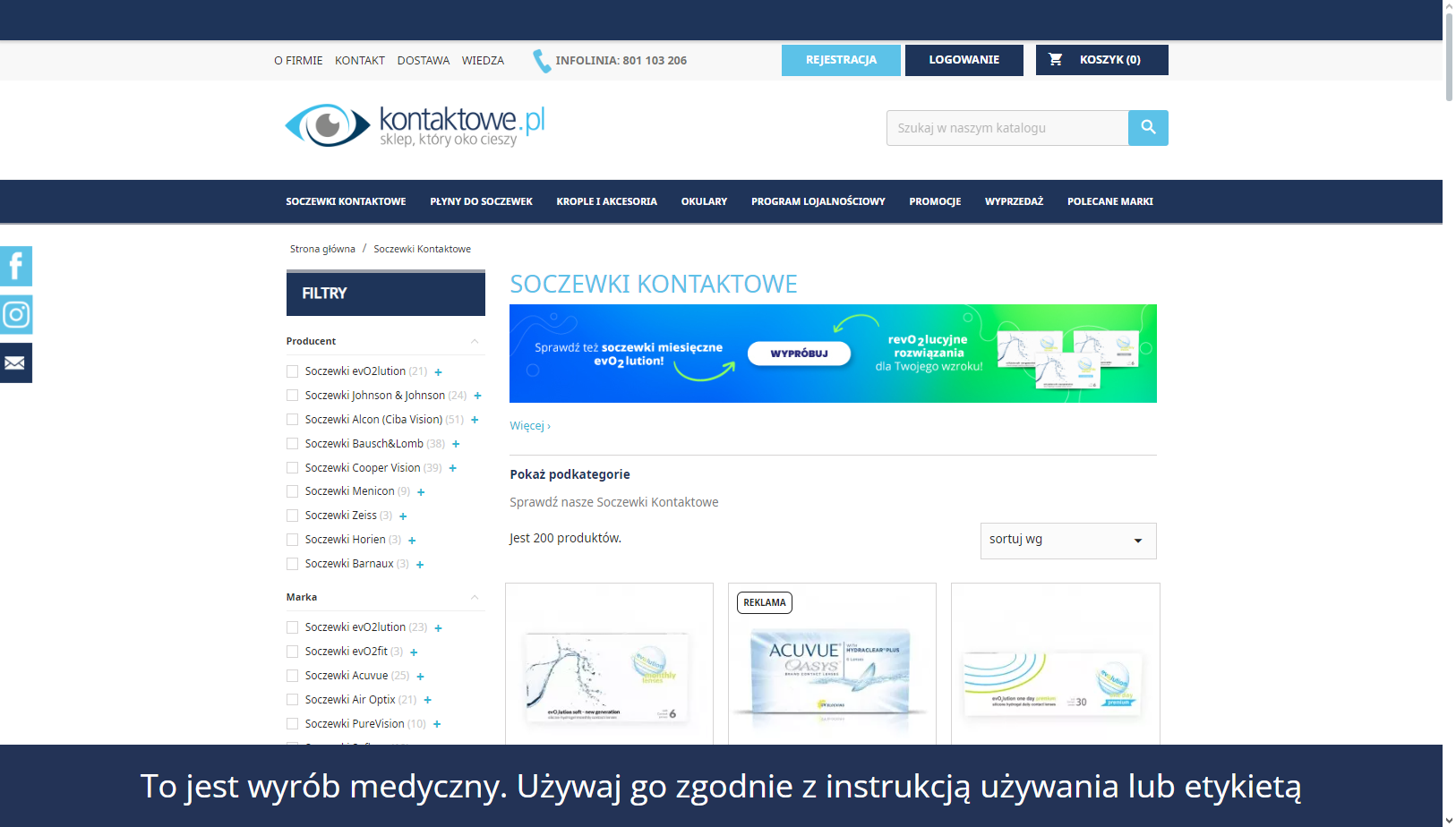Image resolution: width=1456 pixels, height=827 pixels.
Task: Check Soczewki Zeiss filter
Action: click(x=292, y=516)
